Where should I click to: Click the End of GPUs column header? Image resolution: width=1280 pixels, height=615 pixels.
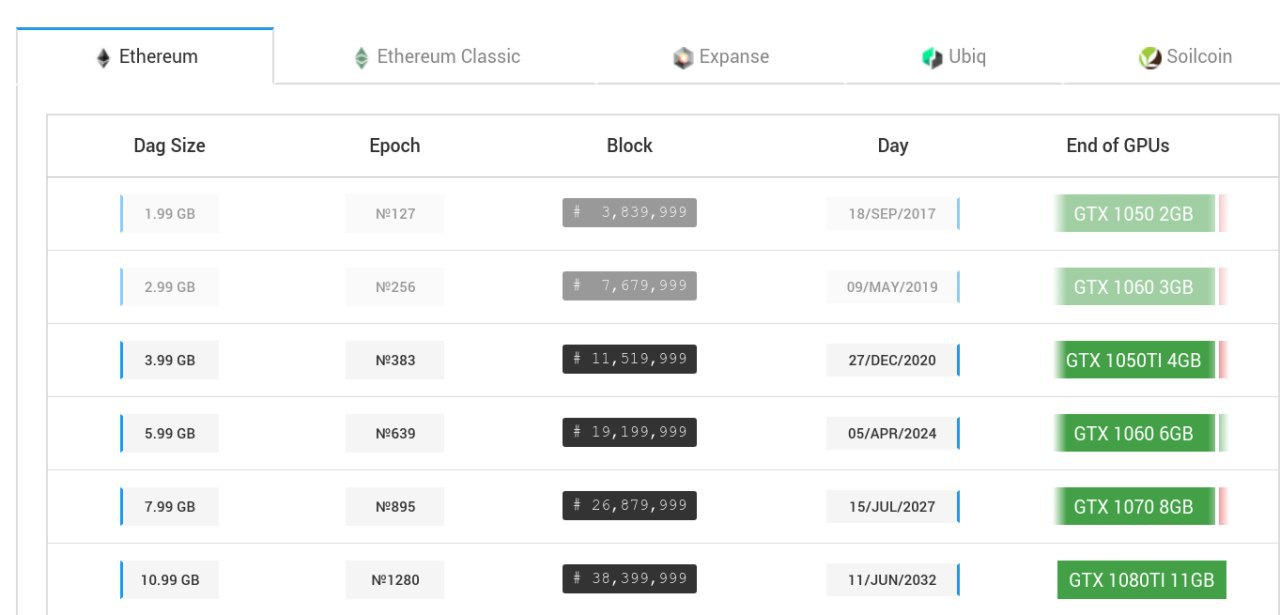click(x=1118, y=145)
